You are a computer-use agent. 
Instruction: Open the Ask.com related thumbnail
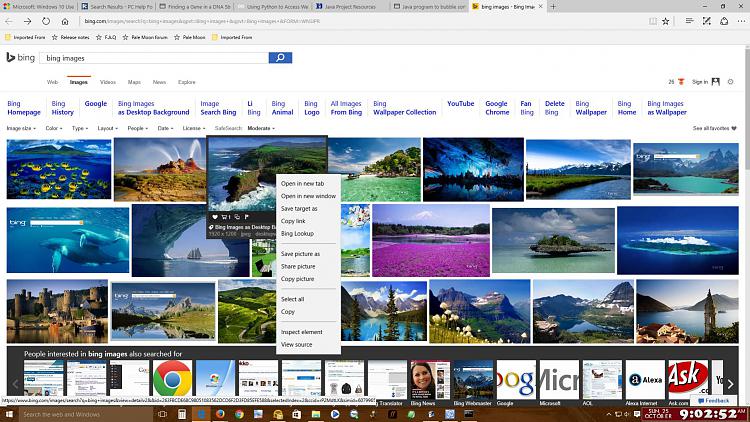[x=688, y=380]
